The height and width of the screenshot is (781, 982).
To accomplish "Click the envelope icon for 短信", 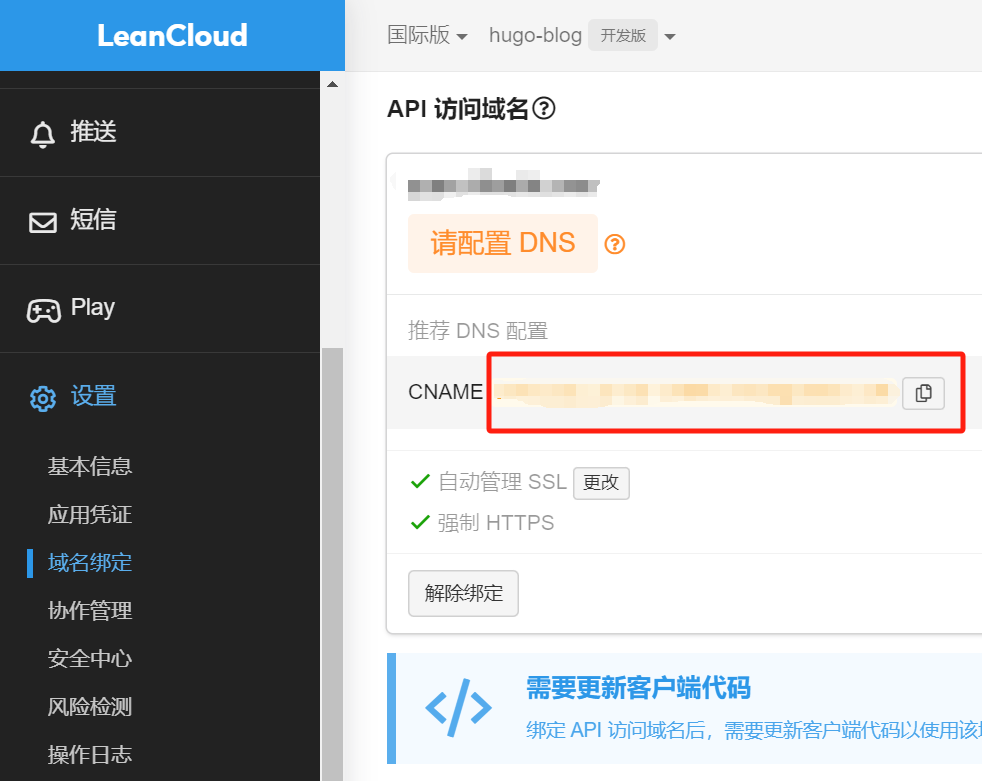I will pyautogui.click(x=42, y=222).
